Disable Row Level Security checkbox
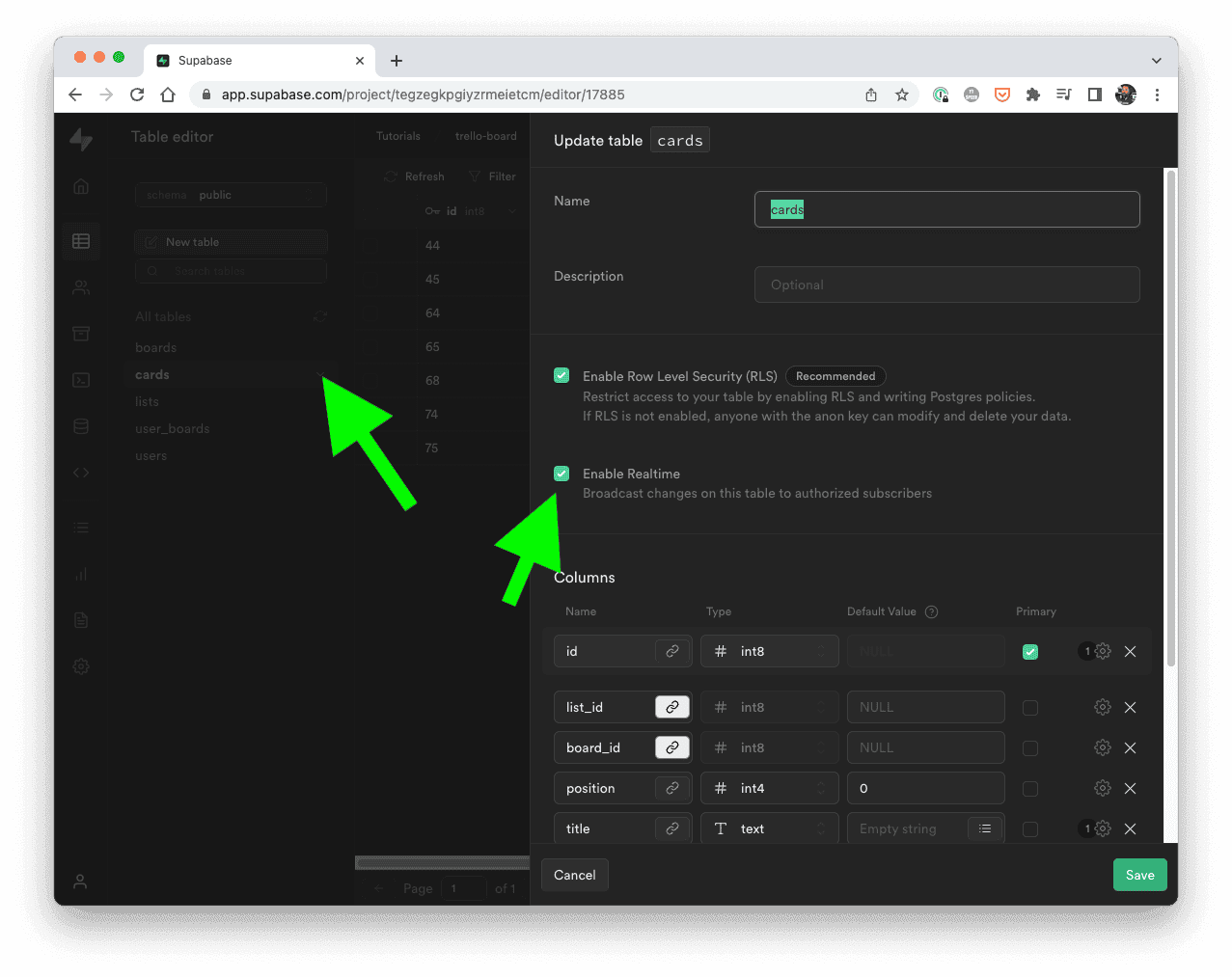Viewport: 1232px width, 977px height. (561, 375)
